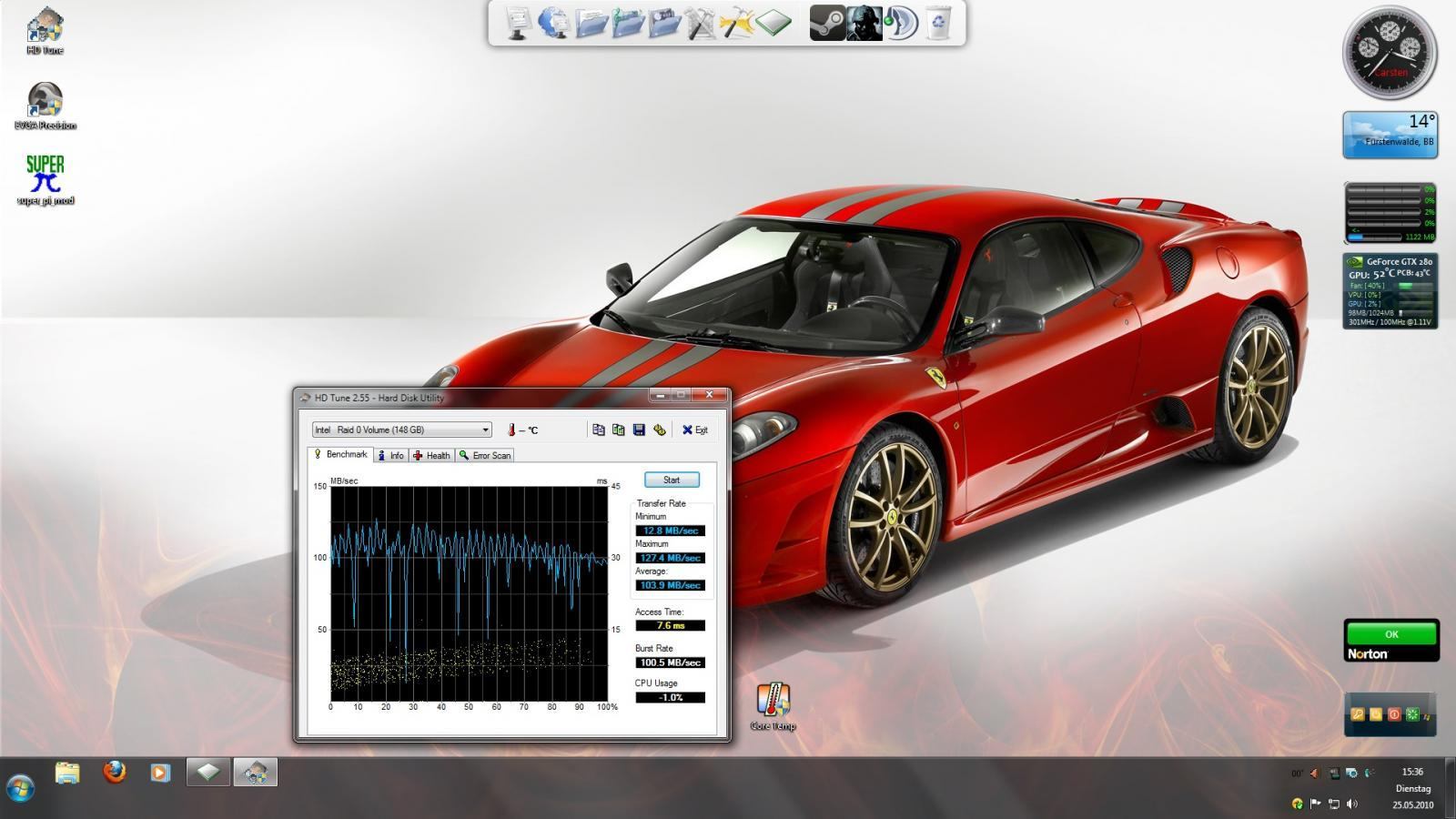Open the weather gadget showing 14°
1456x819 pixels.
1390,135
